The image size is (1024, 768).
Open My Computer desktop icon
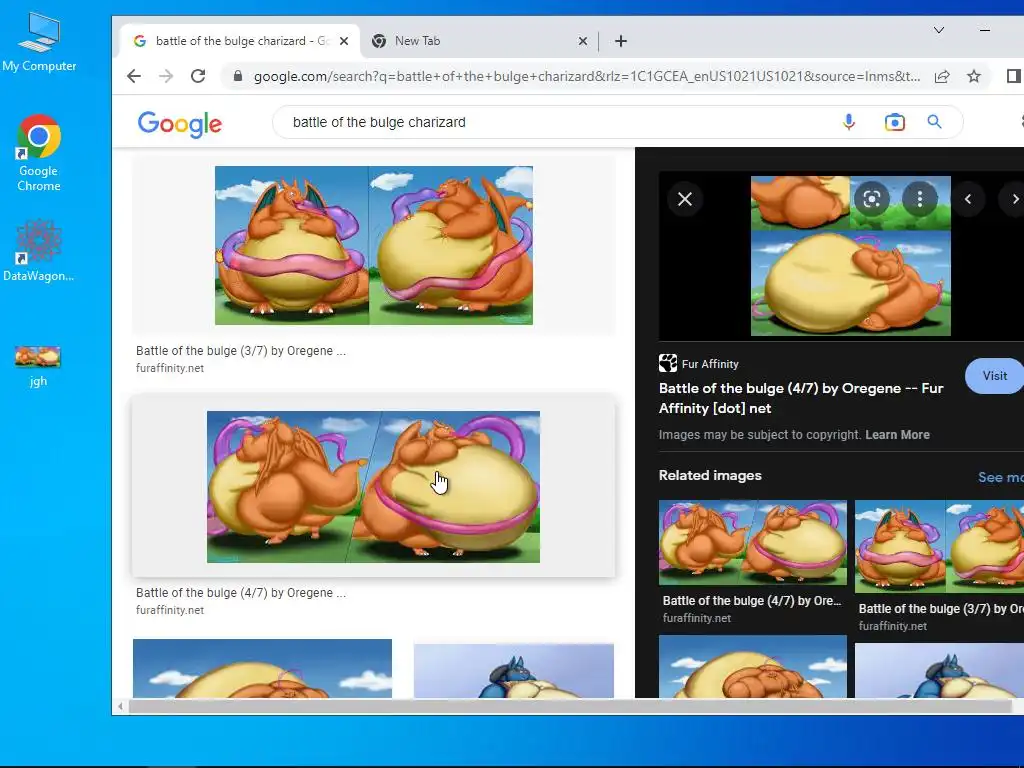pos(39,42)
